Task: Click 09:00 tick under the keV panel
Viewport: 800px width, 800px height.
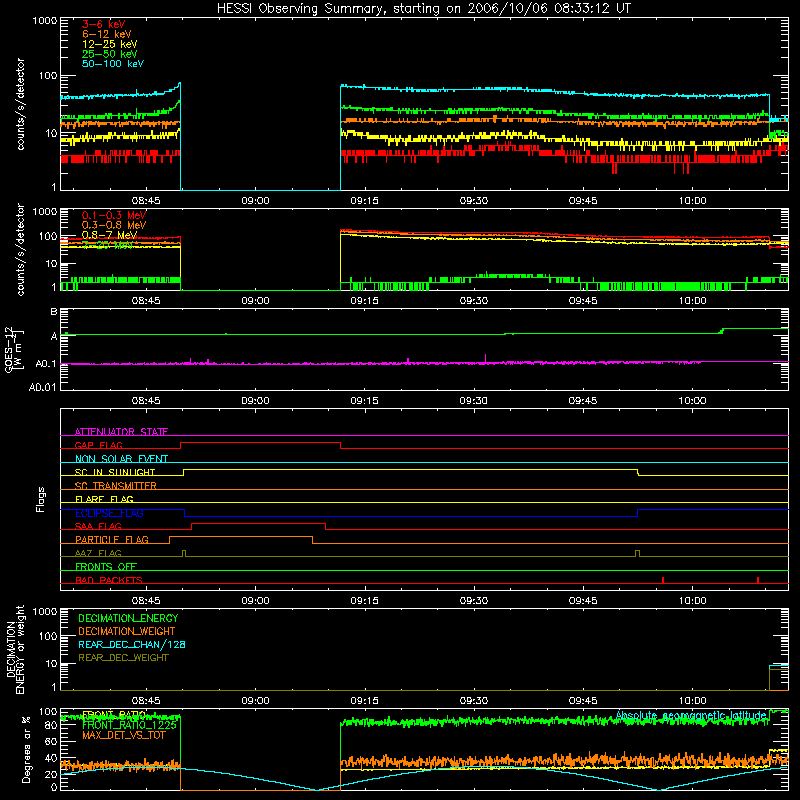Action: tap(255, 201)
